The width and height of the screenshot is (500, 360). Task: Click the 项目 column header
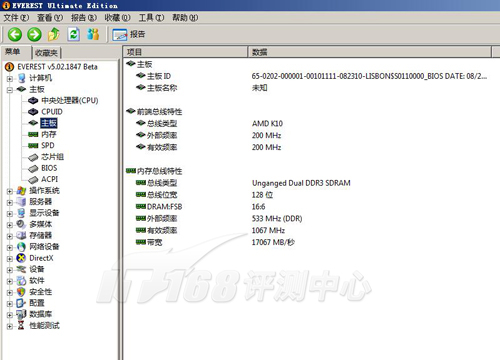click(x=185, y=52)
